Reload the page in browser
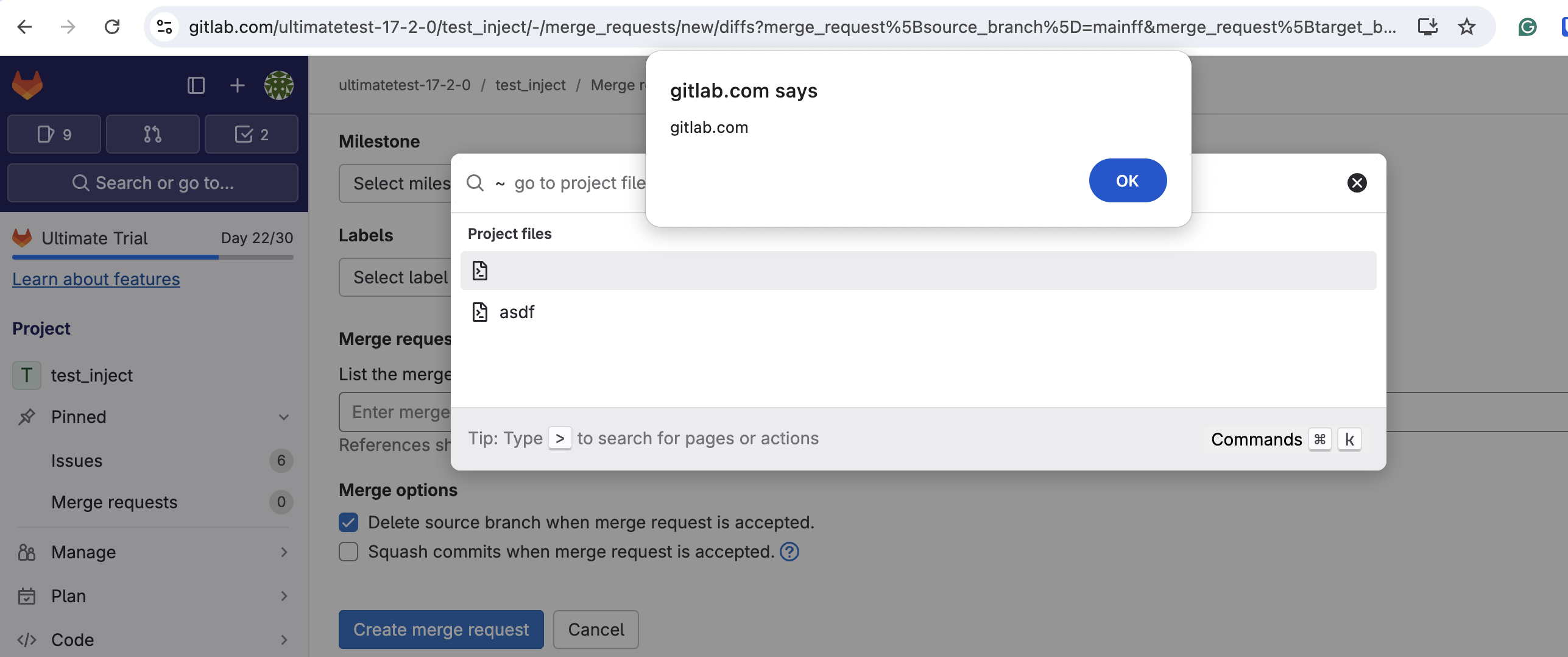The width and height of the screenshot is (1568, 657). click(x=112, y=27)
